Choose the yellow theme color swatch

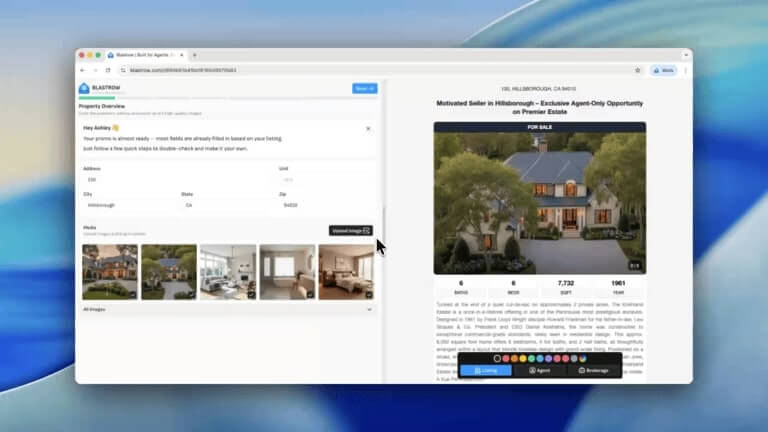523,358
